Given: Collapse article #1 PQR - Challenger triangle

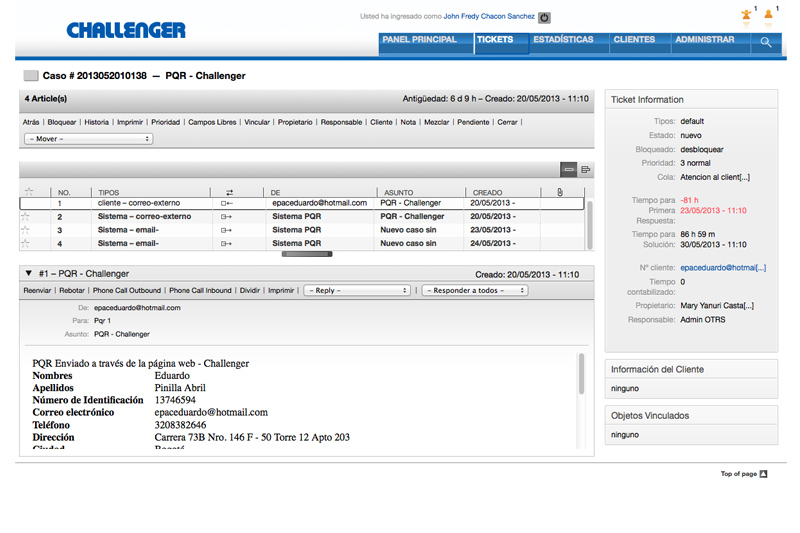Looking at the screenshot, I should 29,273.
